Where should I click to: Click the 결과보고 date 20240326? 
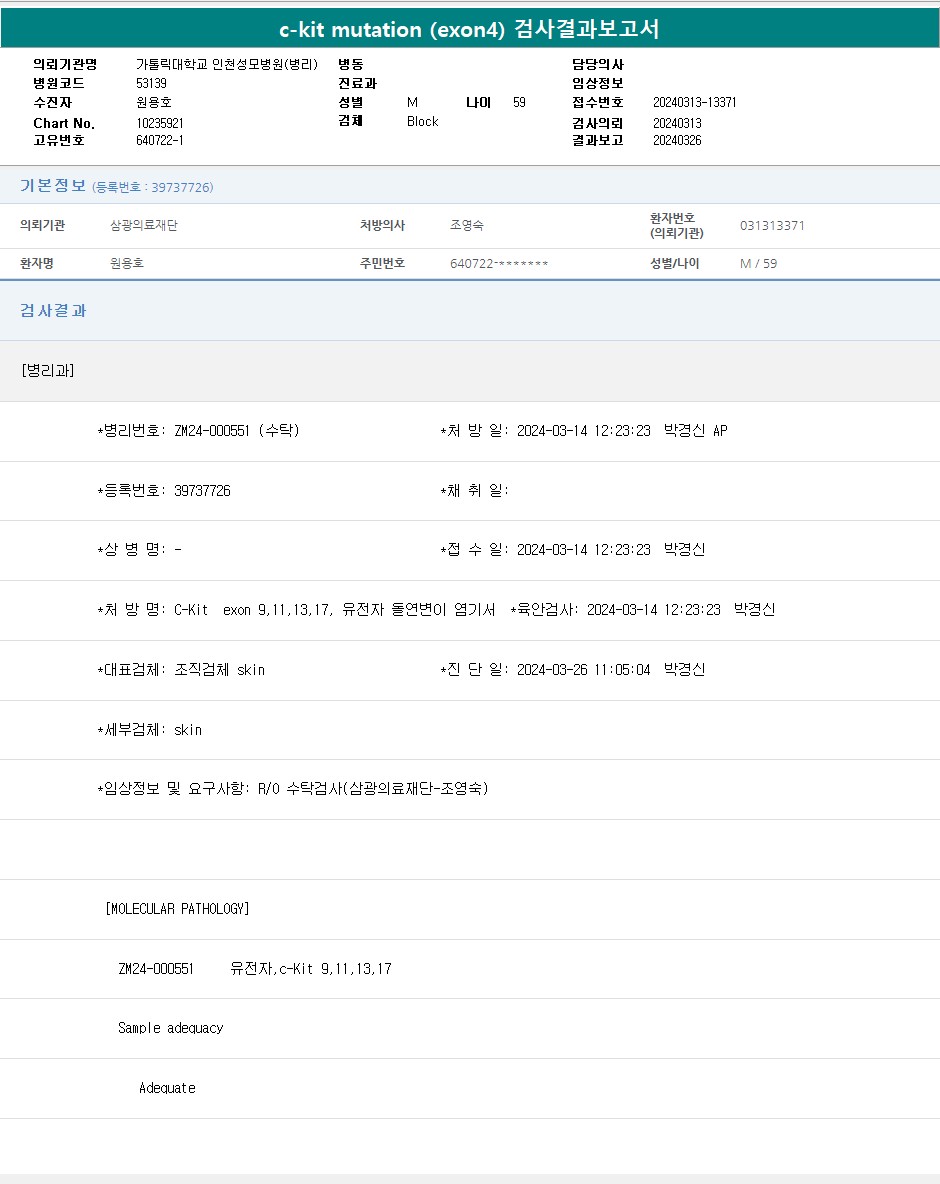(677, 140)
